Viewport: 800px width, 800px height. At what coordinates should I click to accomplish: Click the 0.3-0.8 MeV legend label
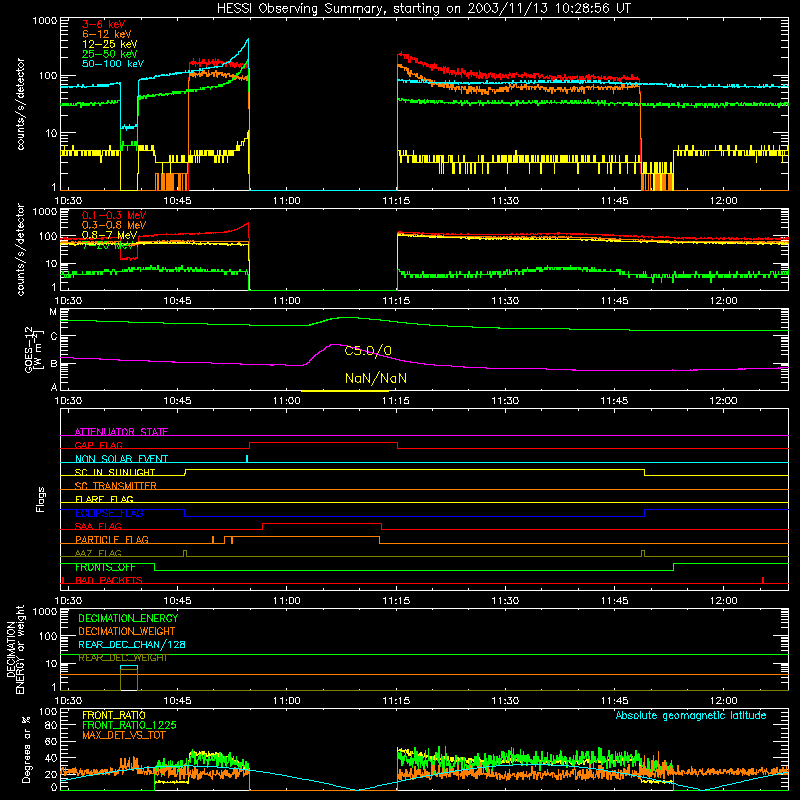click(114, 225)
